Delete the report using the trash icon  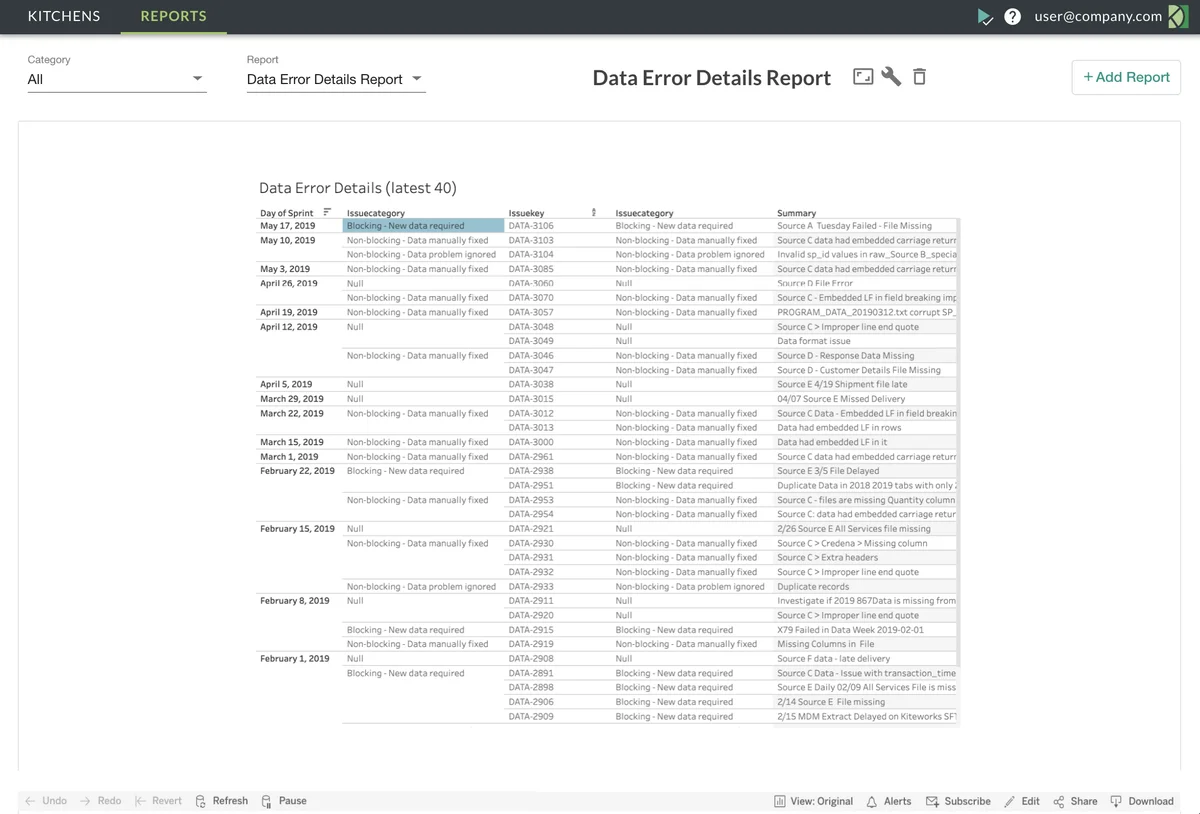(918, 76)
